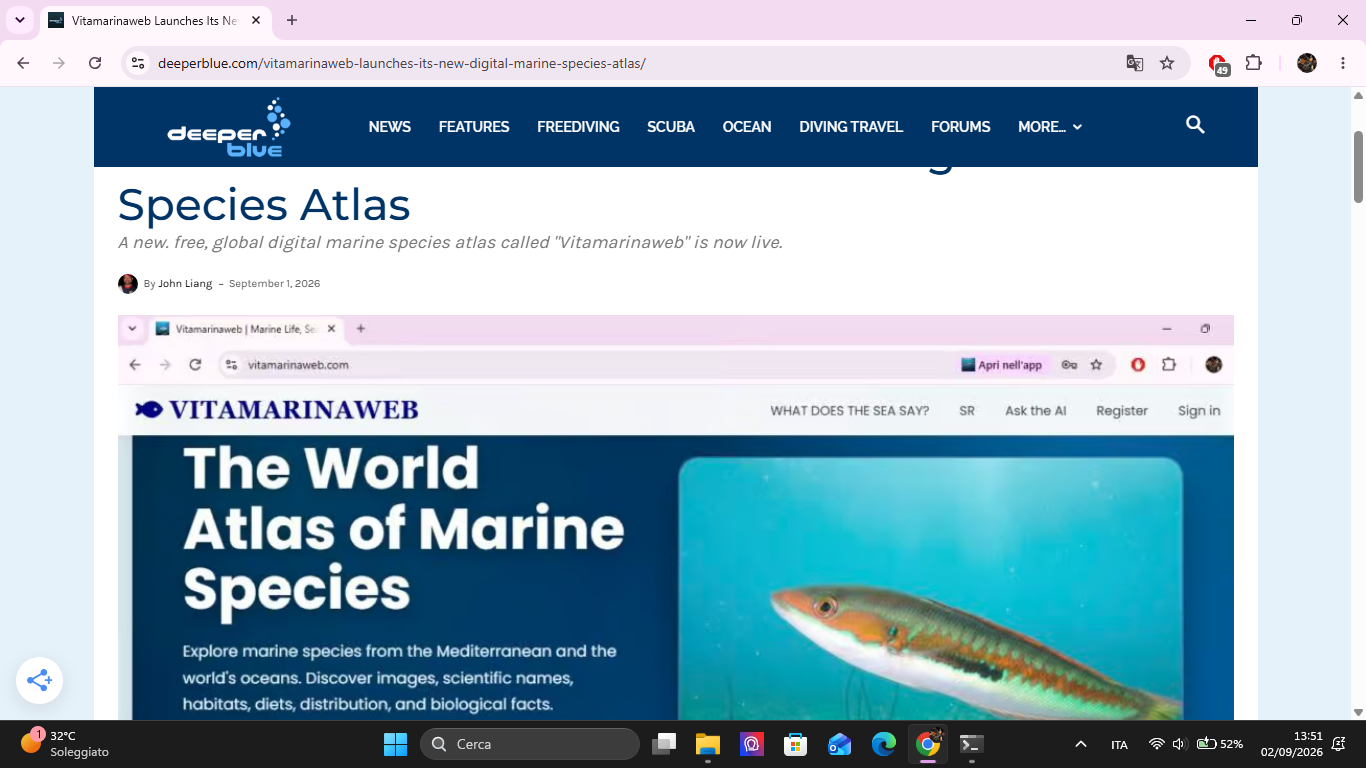Open the site search magnifier icon
1366x768 pixels.
pyautogui.click(x=1195, y=125)
